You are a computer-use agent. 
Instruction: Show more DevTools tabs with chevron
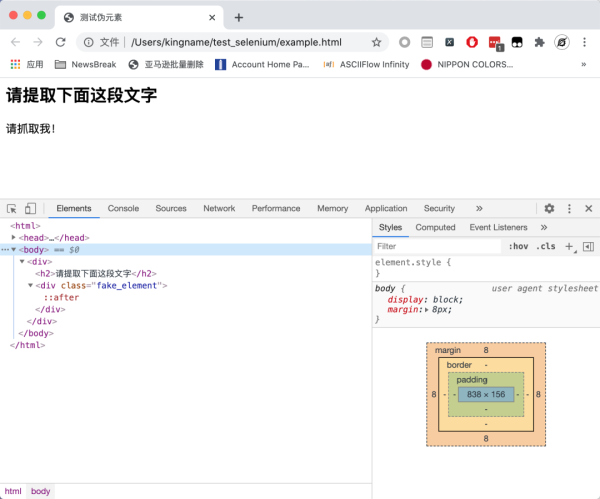[x=479, y=208]
